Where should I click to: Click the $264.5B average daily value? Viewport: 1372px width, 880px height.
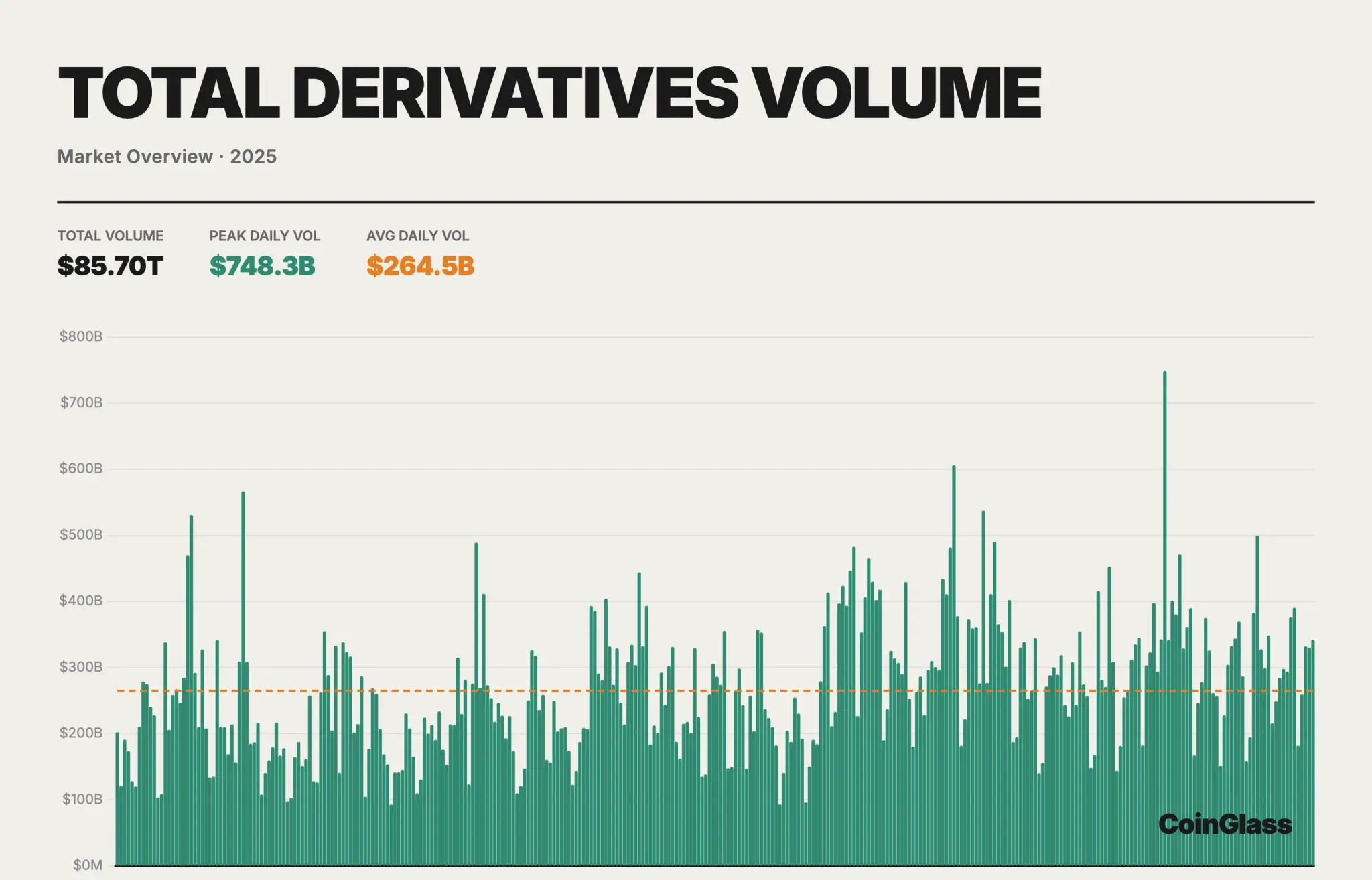coord(420,266)
